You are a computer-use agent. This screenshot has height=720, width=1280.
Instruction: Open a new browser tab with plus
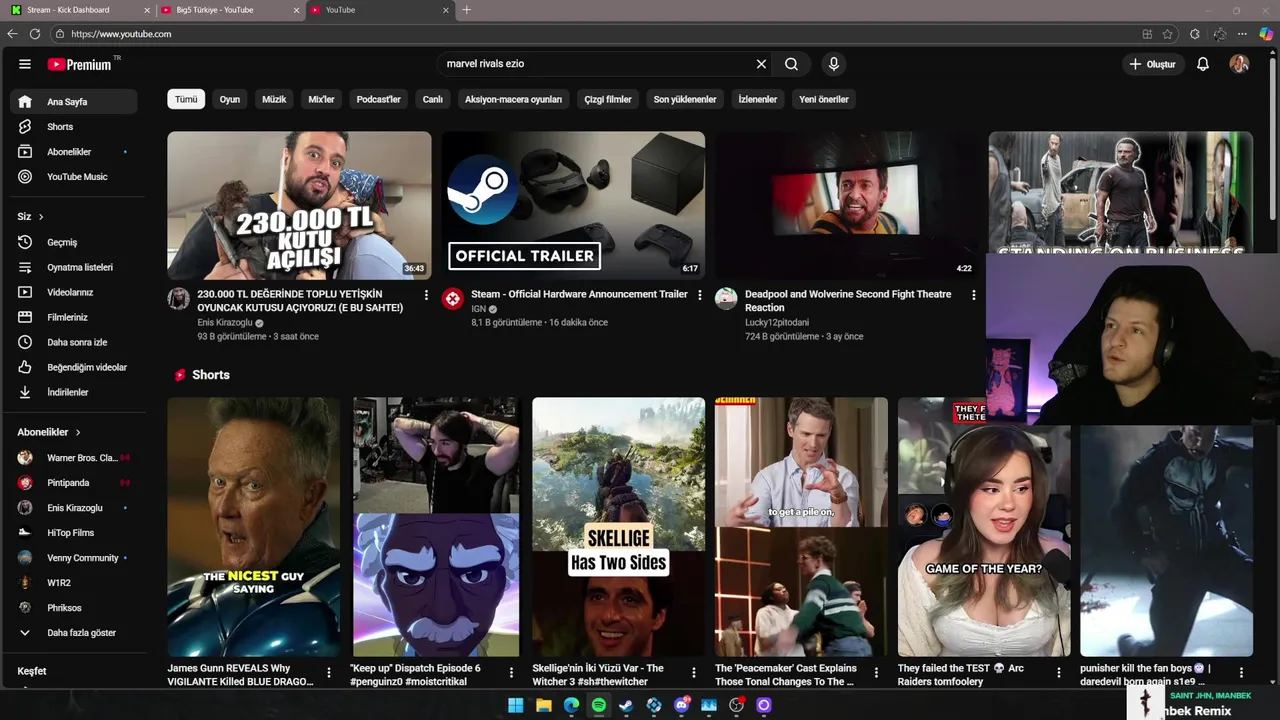click(466, 10)
